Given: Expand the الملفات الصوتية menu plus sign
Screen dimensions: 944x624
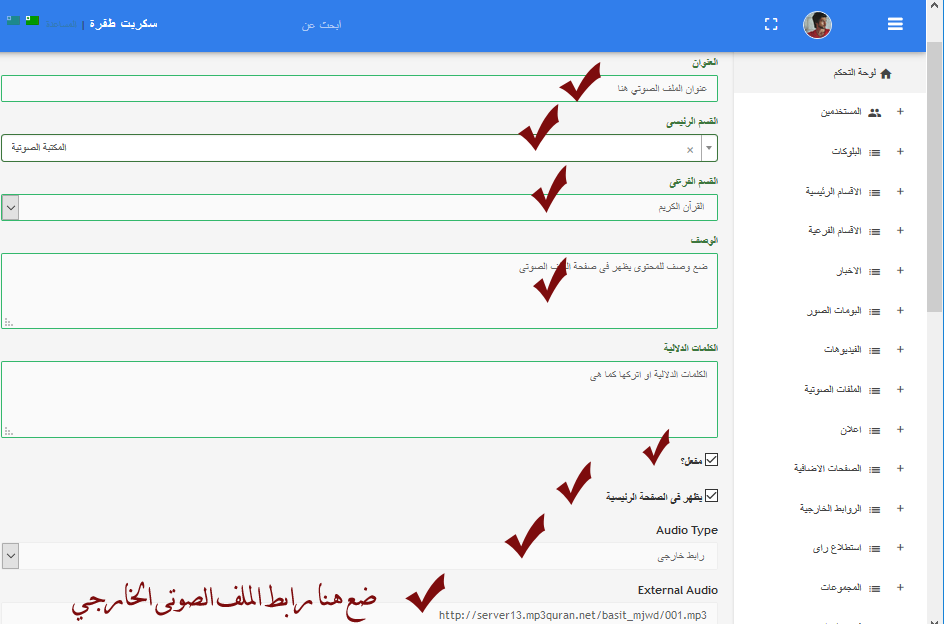Looking at the screenshot, I should coord(900,389).
